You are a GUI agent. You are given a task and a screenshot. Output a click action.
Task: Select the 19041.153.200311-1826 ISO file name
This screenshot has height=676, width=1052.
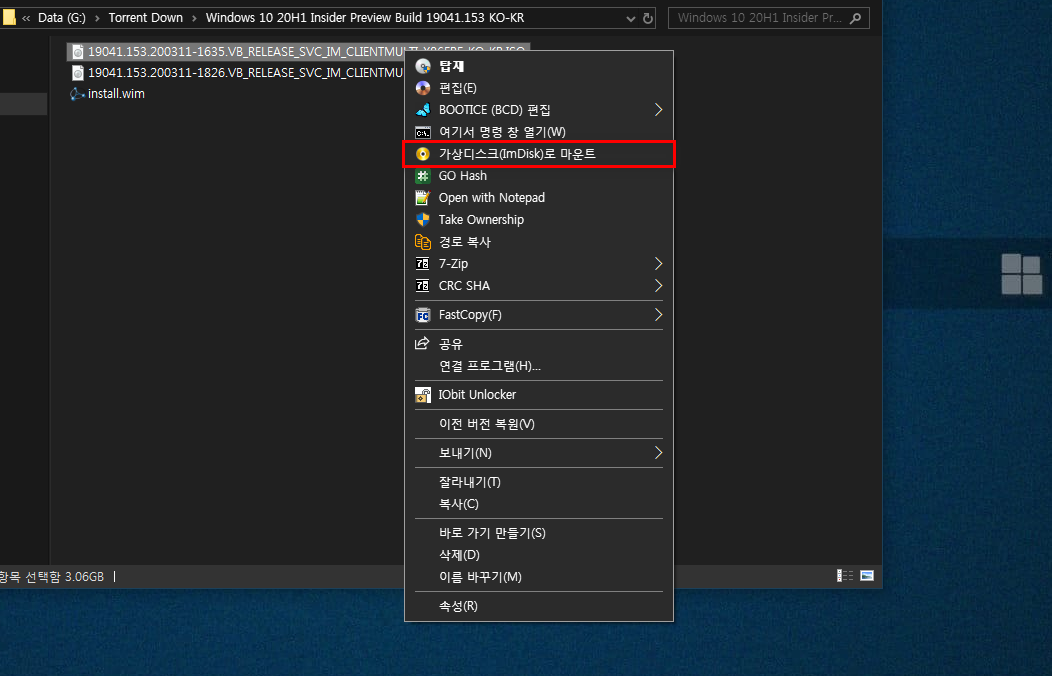point(246,72)
